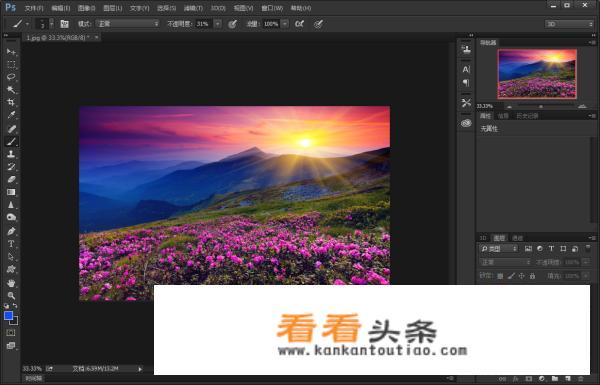Open the brush blending mode dropdown

point(127,24)
